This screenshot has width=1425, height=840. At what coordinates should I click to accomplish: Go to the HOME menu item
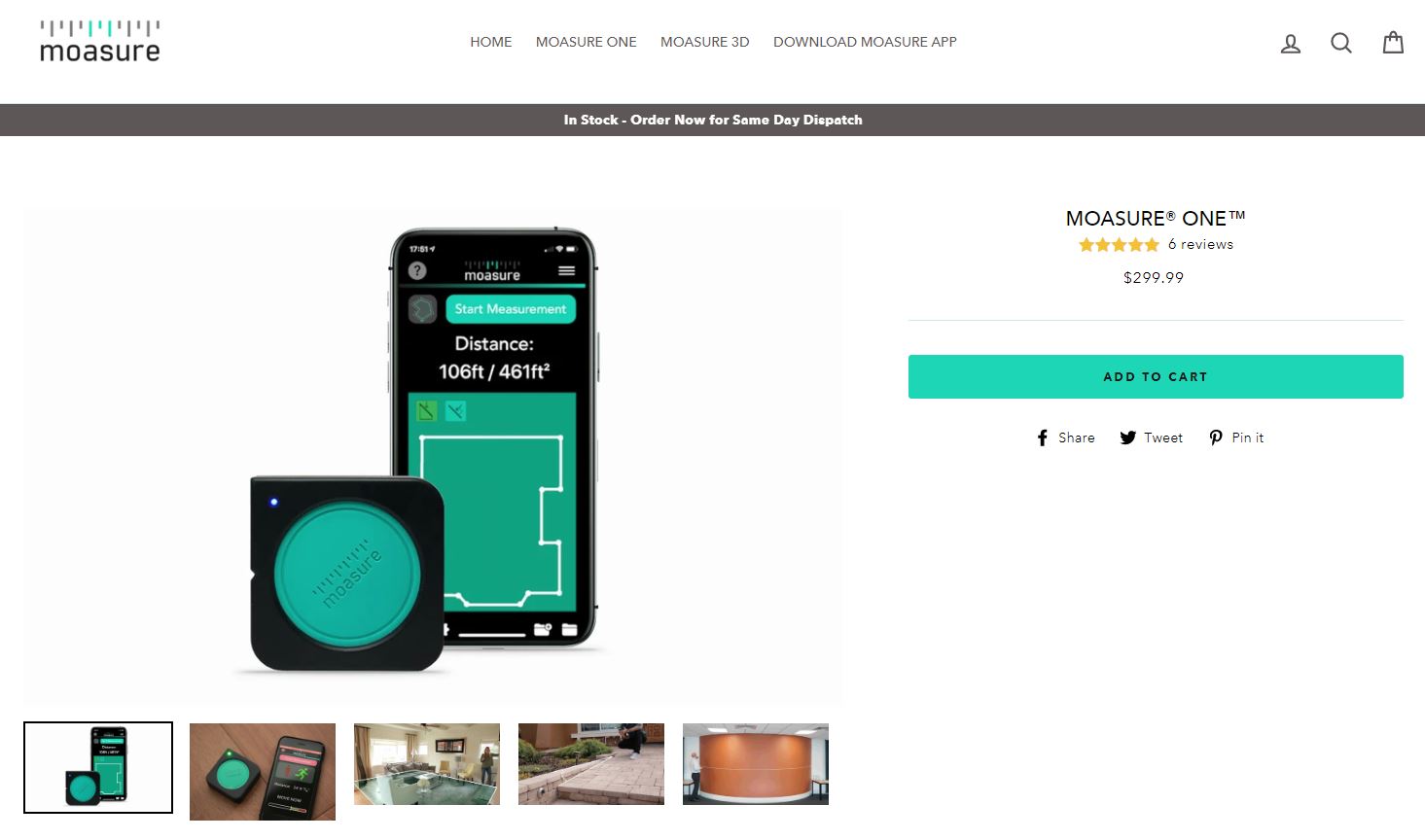pos(491,42)
